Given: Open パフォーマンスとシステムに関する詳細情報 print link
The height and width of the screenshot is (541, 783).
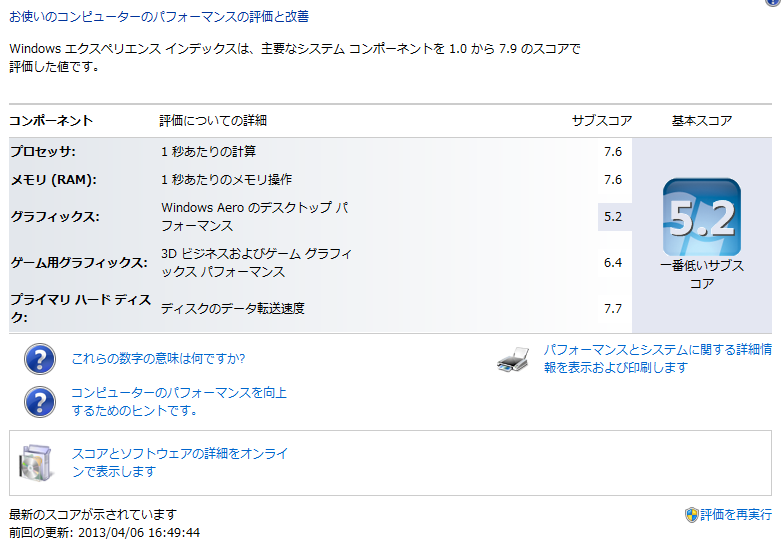Looking at the screenshot, I should coord(658,359).
